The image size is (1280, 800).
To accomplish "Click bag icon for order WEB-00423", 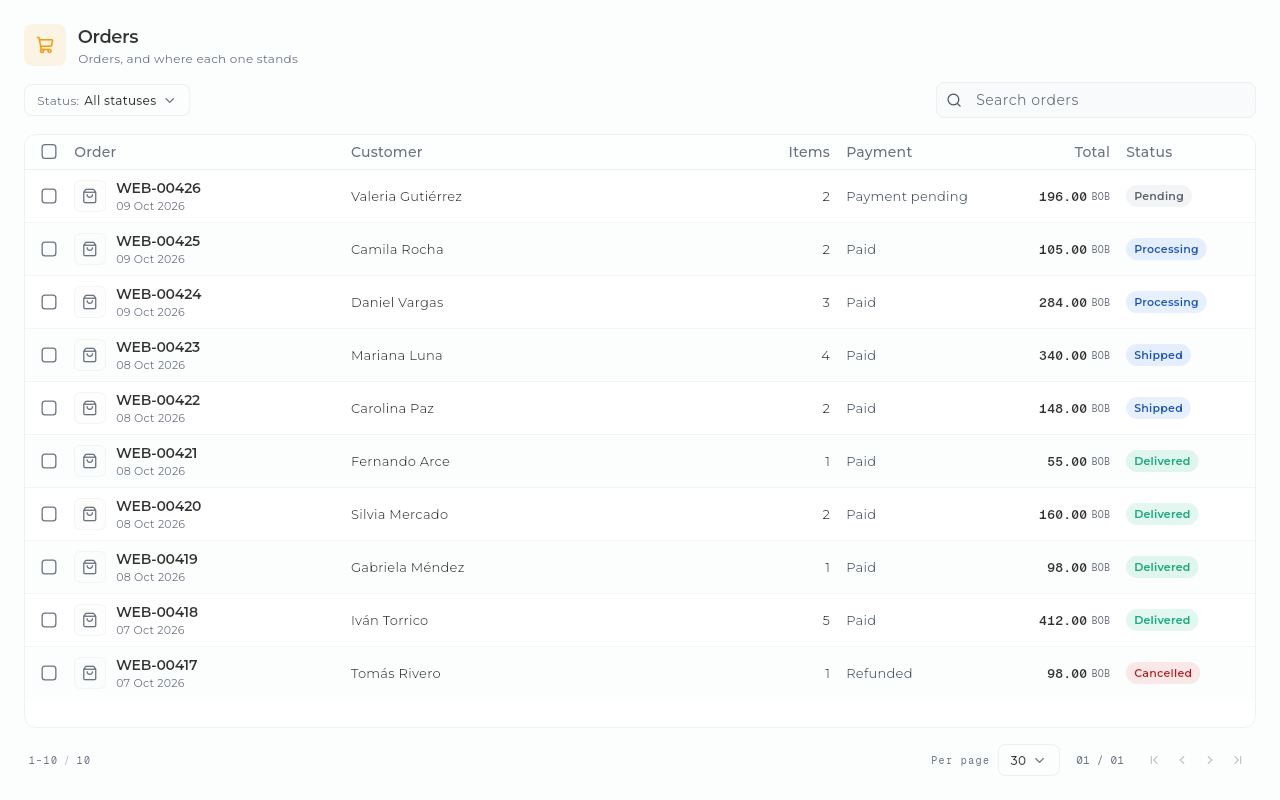I will (x=90, y=355).
